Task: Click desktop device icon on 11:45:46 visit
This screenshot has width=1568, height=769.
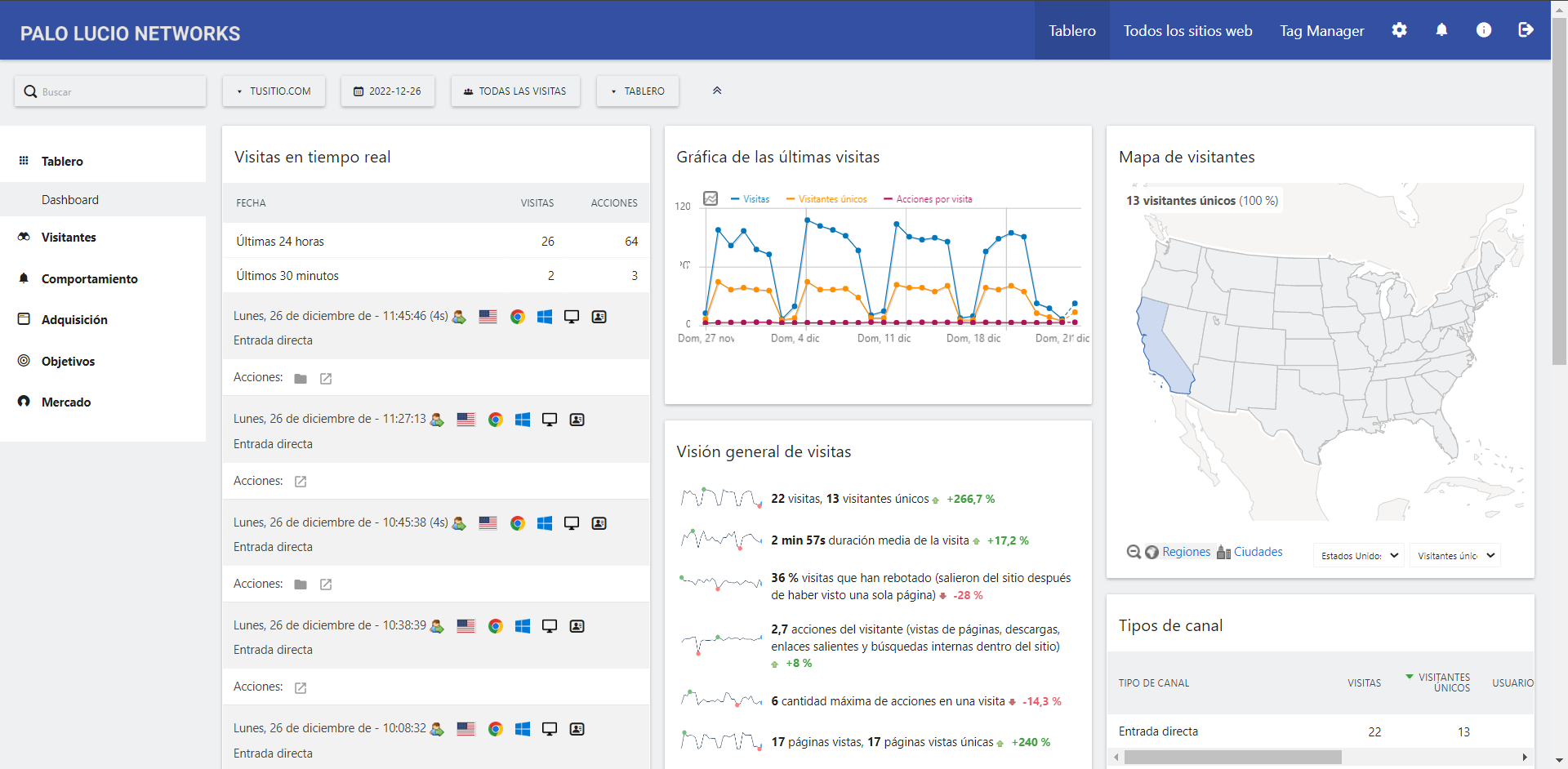Action: click(x=572, y=317)
